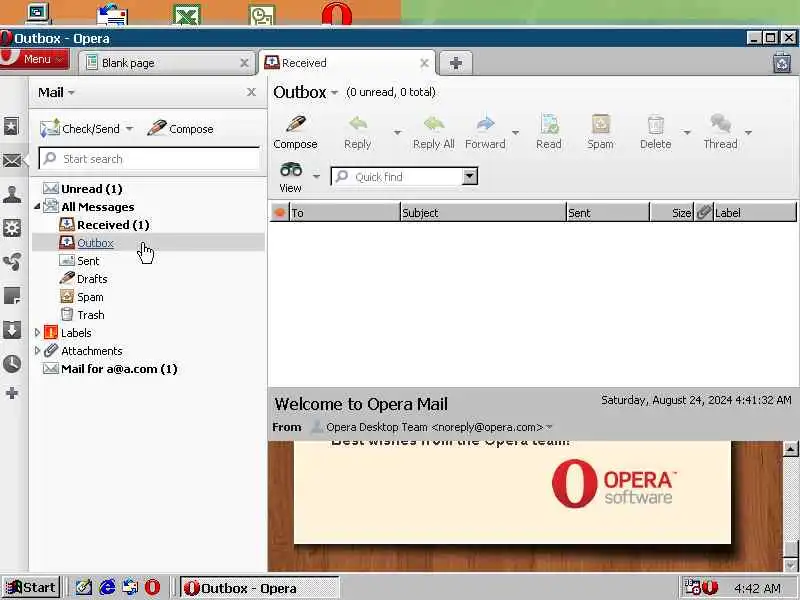Switch to the Received tab
Image resolution: width=800 pixels, height=600 pixels.
pos(347,63)
